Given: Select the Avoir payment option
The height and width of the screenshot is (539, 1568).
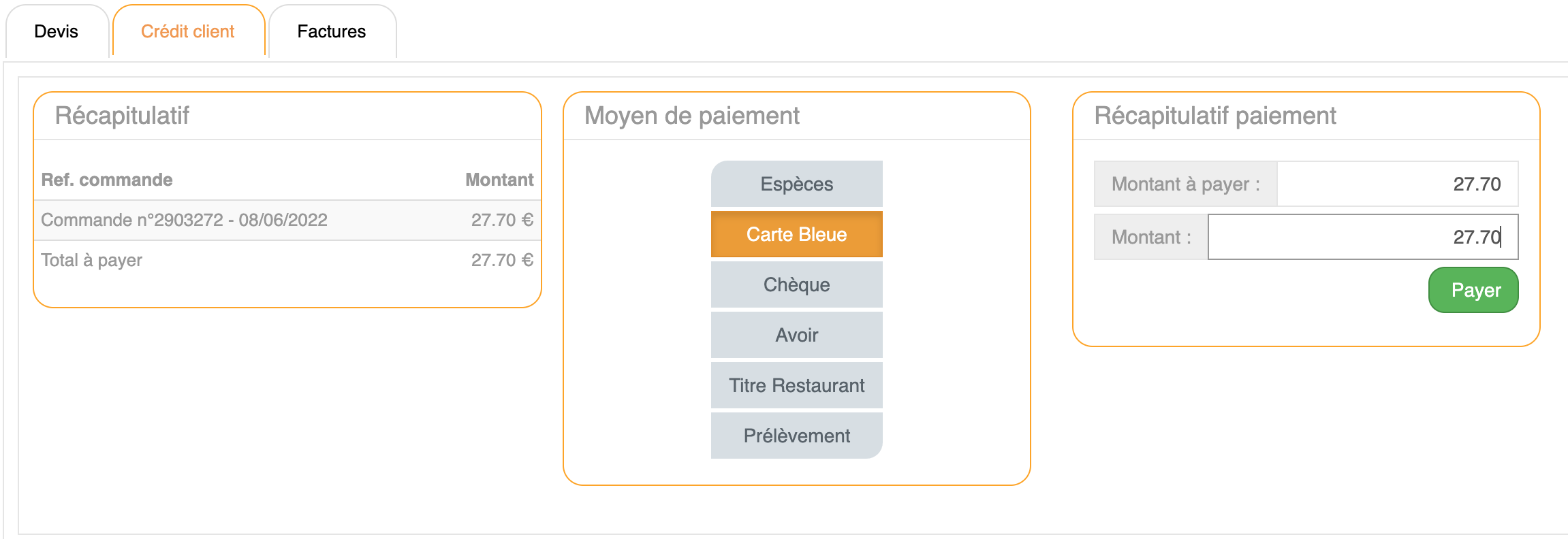Looking at the screenshot, I should 796,336.
